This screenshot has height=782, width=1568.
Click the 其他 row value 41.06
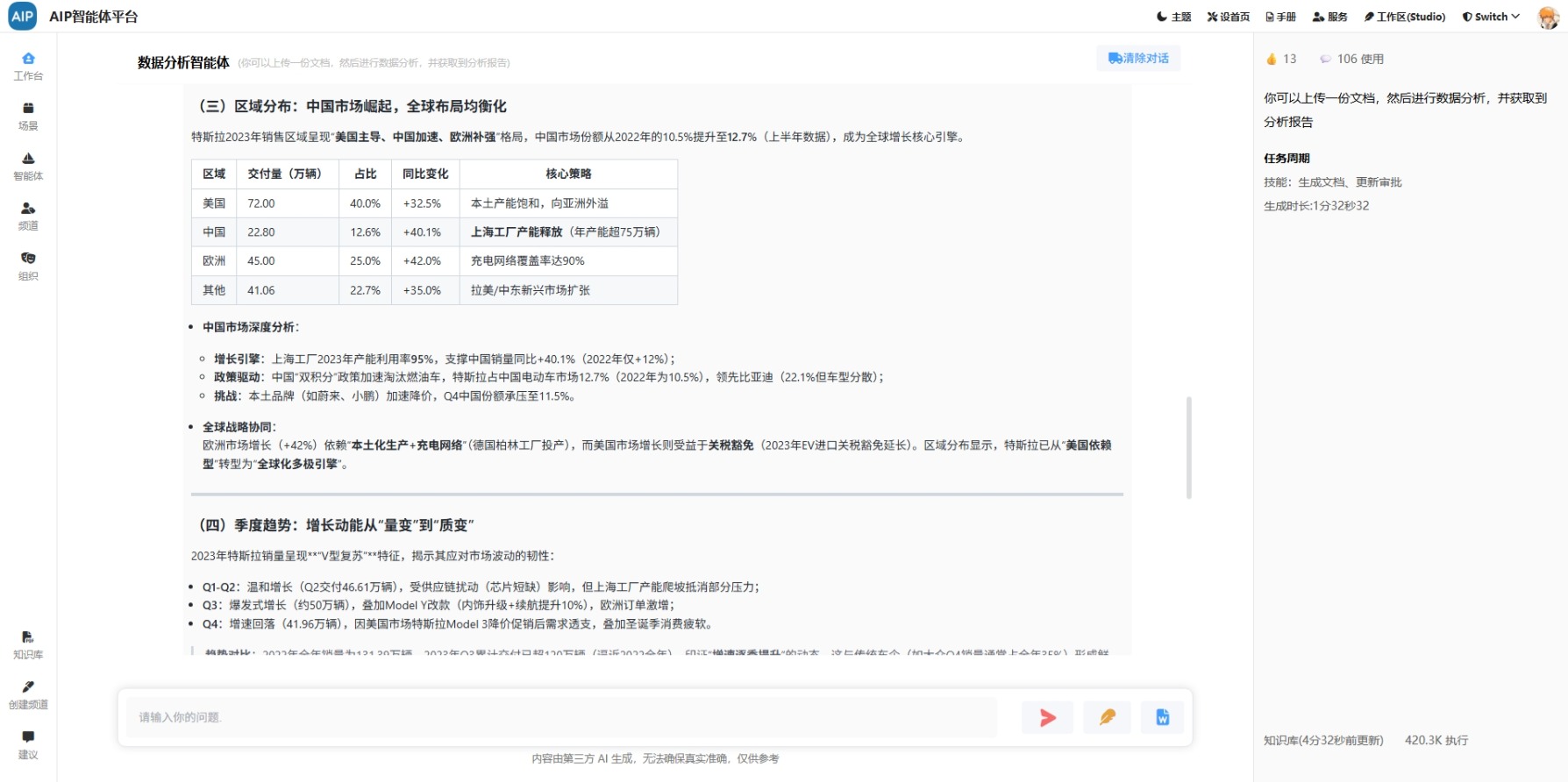pos(261,290)
